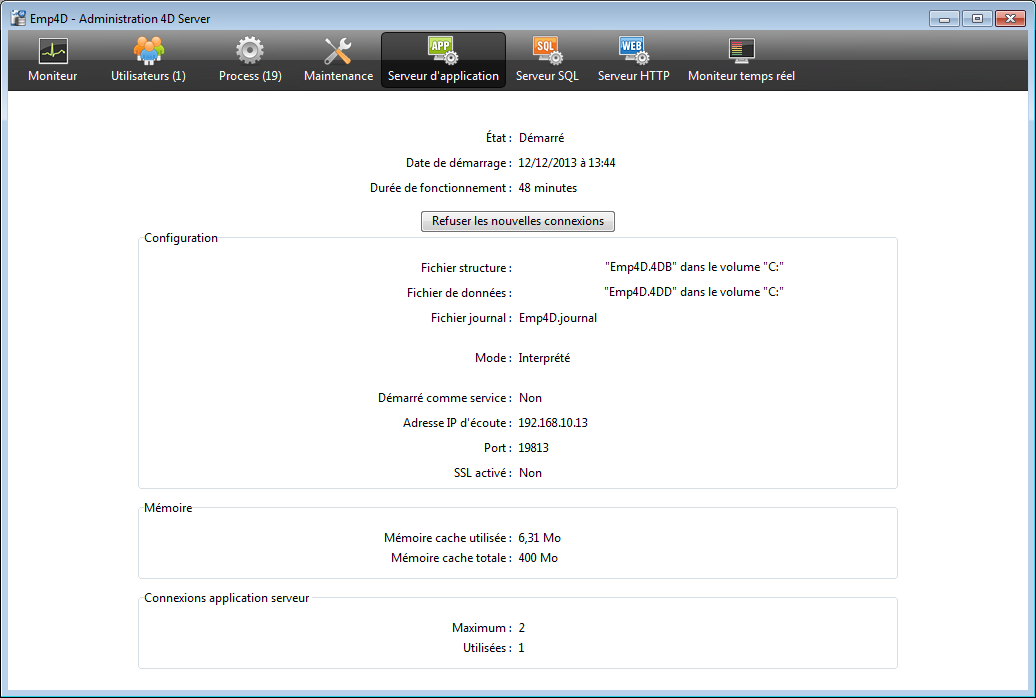1036x698 pixels.
Task: Click the listening IP address 192.168.10.13
Action: (553, 423)
